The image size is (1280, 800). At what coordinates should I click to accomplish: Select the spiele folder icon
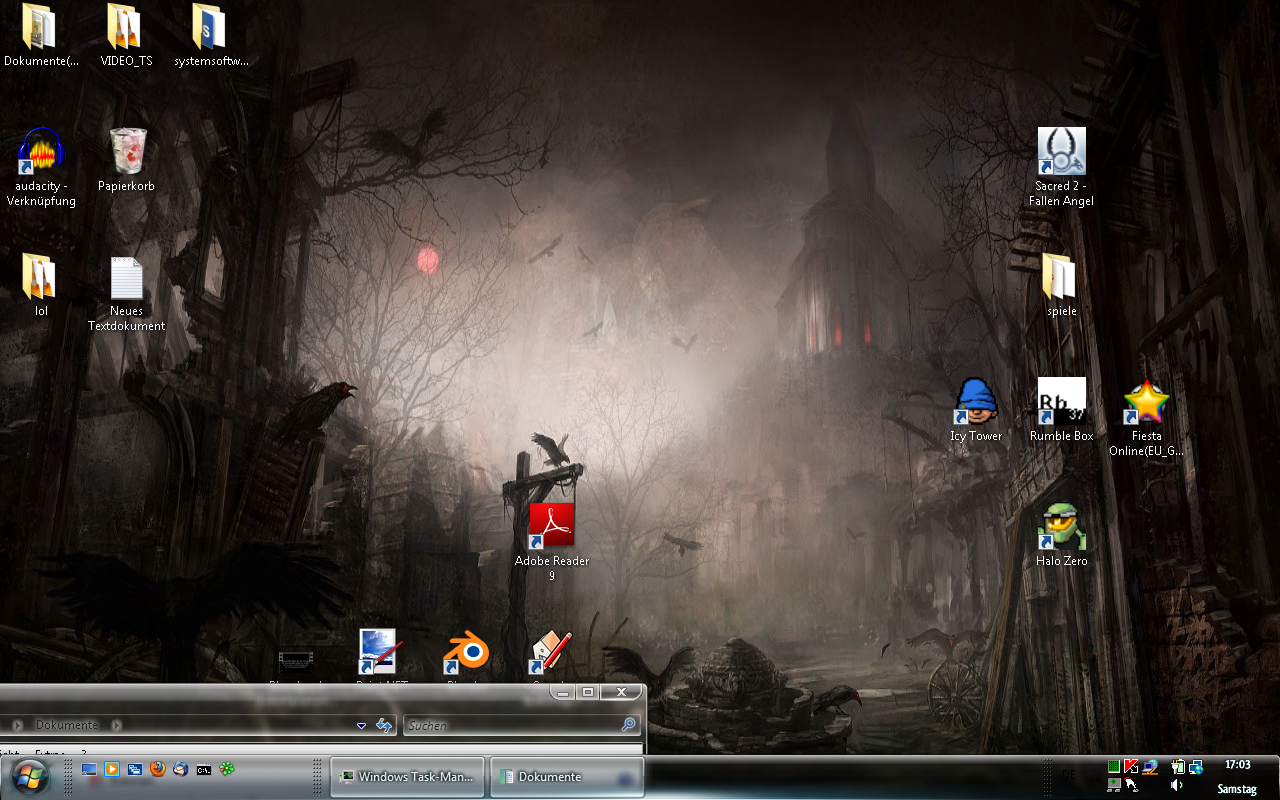pyautogui.click(x=1061, y=277)
